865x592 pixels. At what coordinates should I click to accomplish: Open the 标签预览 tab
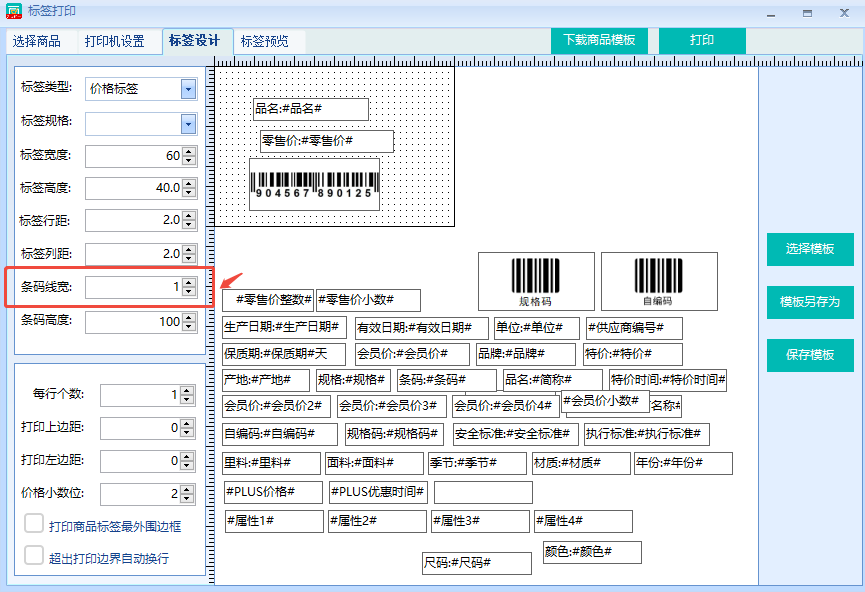(x=265, y=41)
